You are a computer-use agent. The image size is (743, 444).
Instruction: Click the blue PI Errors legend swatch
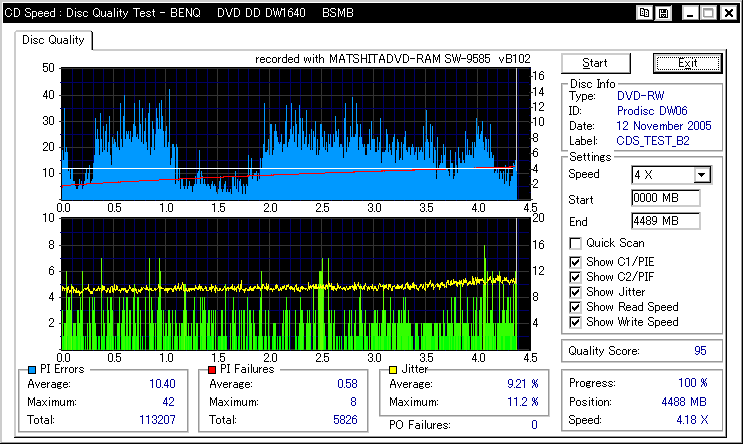(32, 370)
